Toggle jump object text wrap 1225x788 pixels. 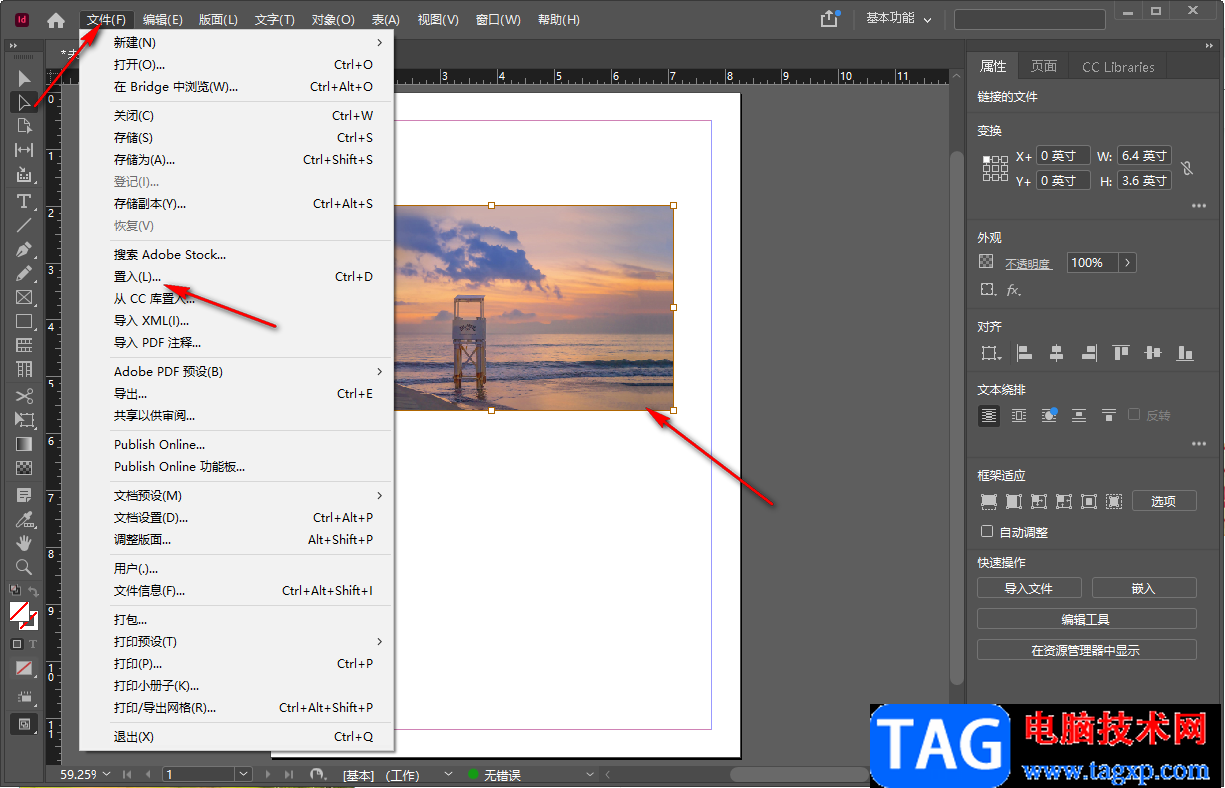coord(1079,415)
